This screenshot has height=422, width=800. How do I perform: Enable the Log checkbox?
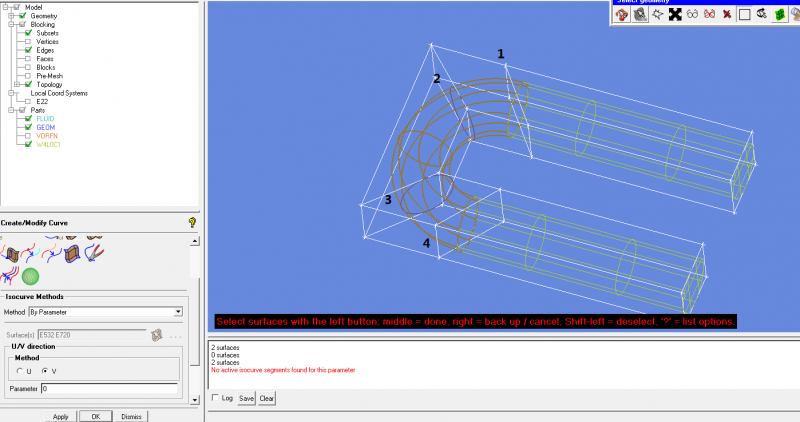point(215,397)
